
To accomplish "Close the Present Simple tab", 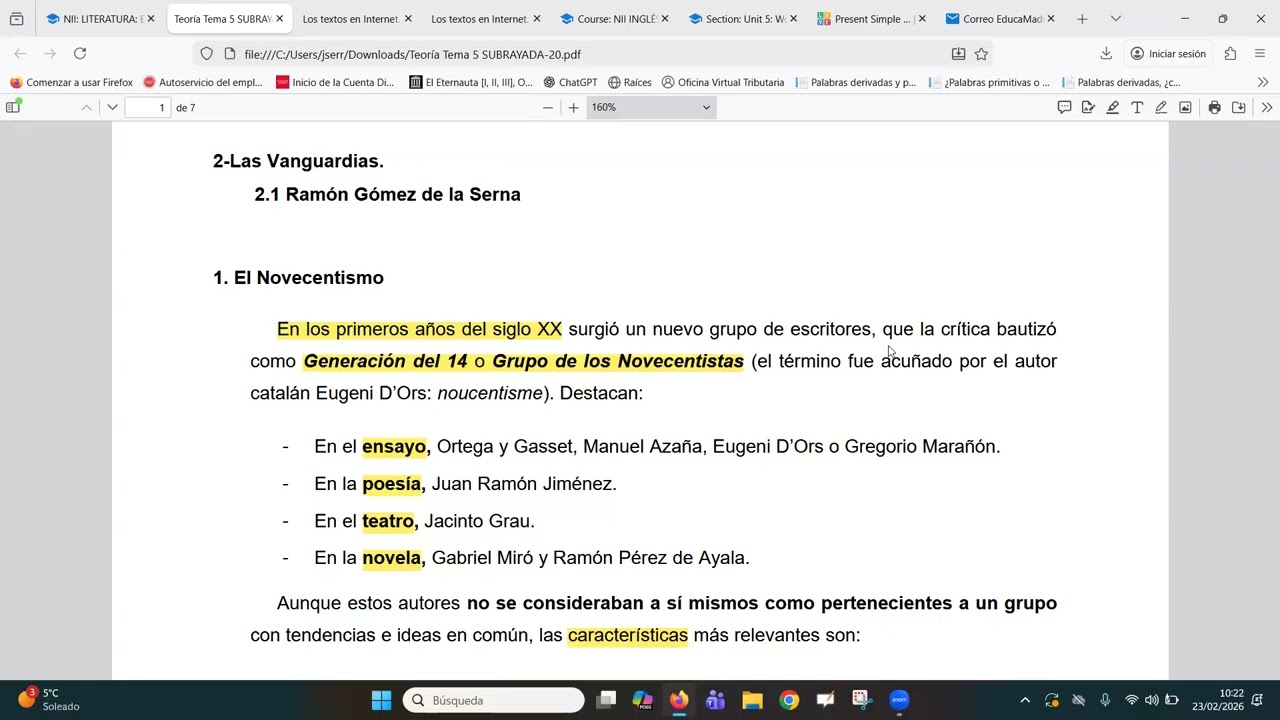I will click(922, 19).
